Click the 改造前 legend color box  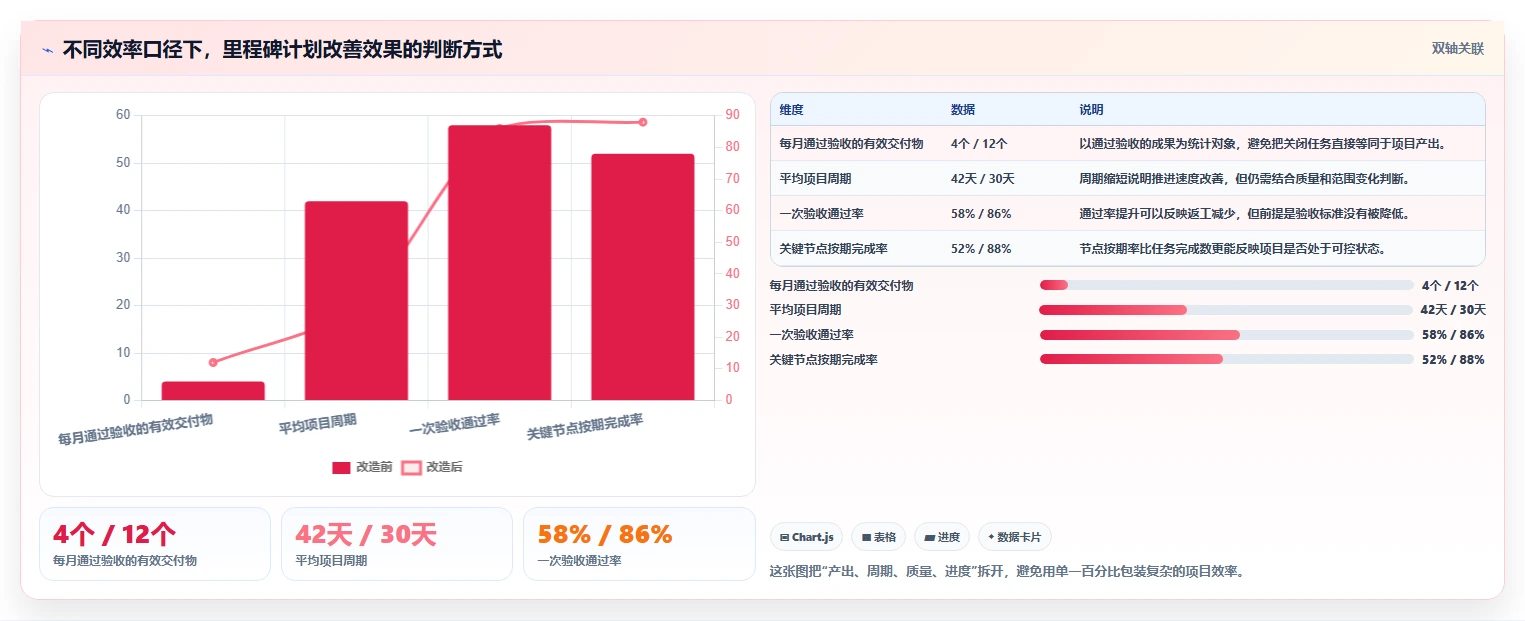(x=341, y=468)
